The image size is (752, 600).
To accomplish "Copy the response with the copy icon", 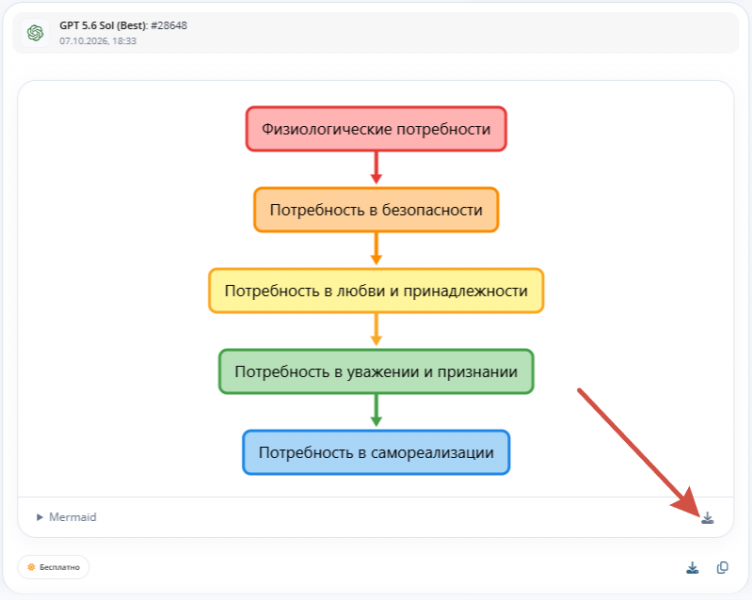I will (x=722, y=568).
